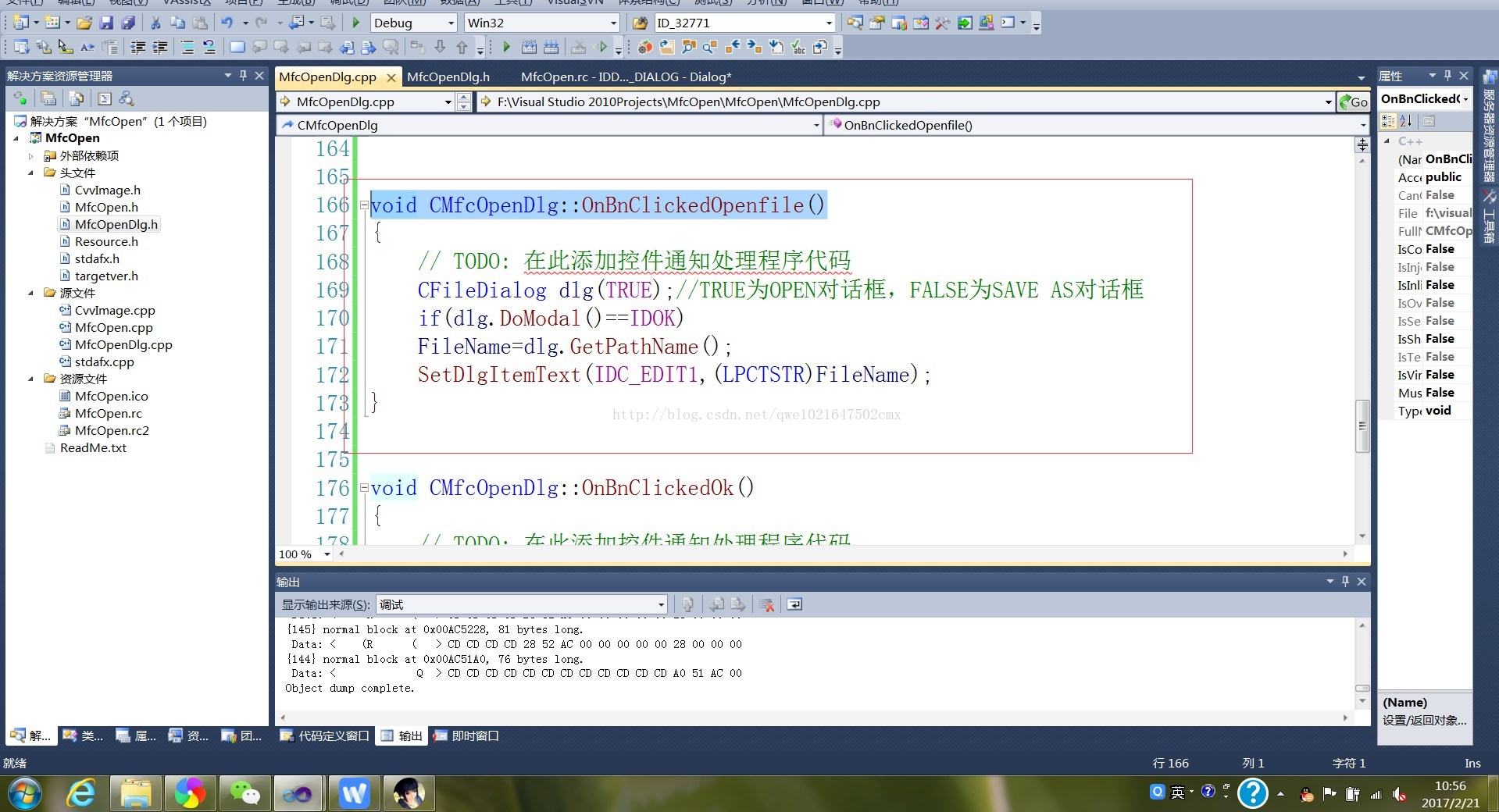Screen dimensions: 1499x812
Task: Select MfcOpenDlg.cpp under 源文件
Action: (123, 345)
